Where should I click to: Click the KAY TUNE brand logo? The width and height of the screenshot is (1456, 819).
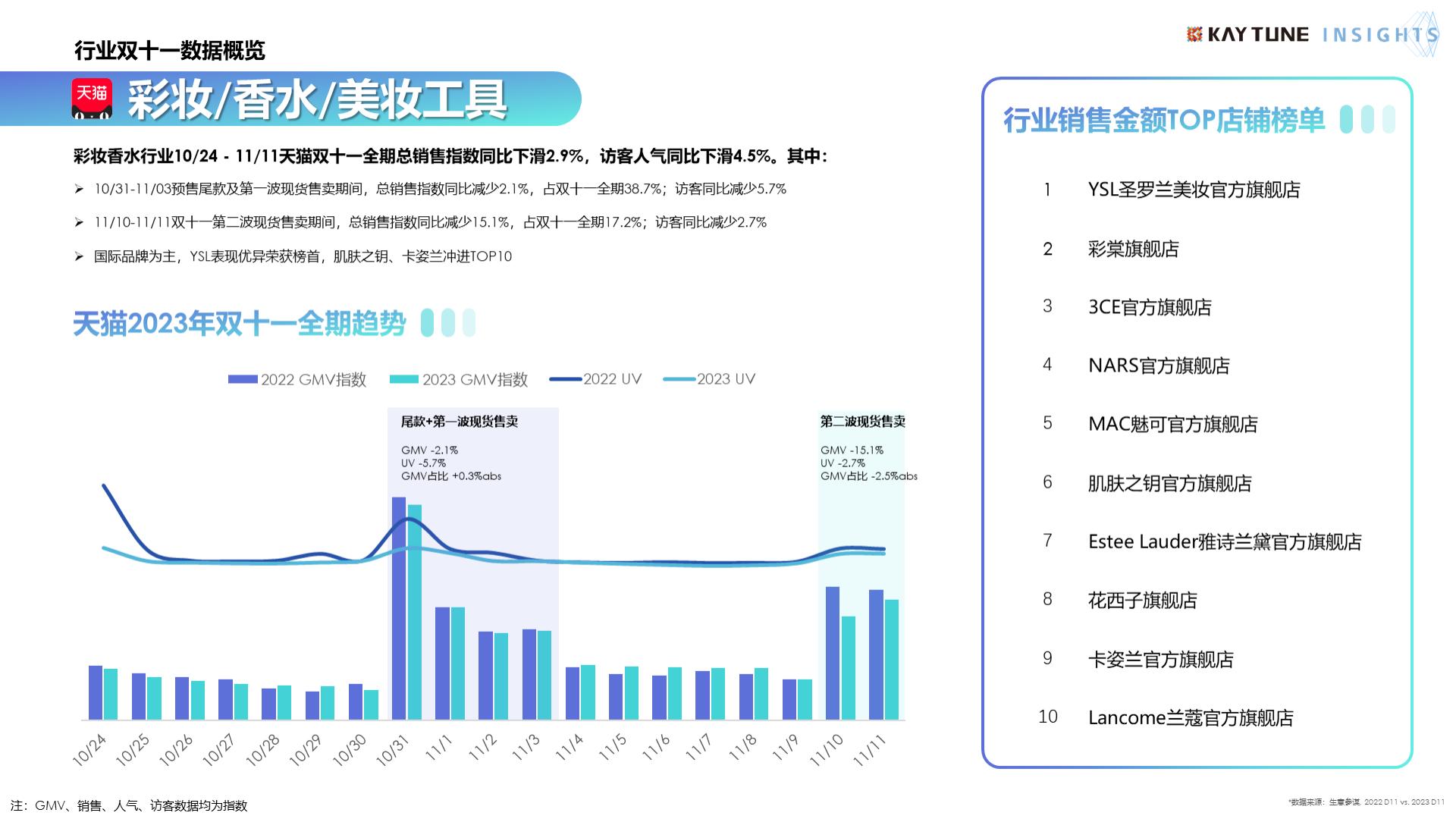click(1247, 34)
